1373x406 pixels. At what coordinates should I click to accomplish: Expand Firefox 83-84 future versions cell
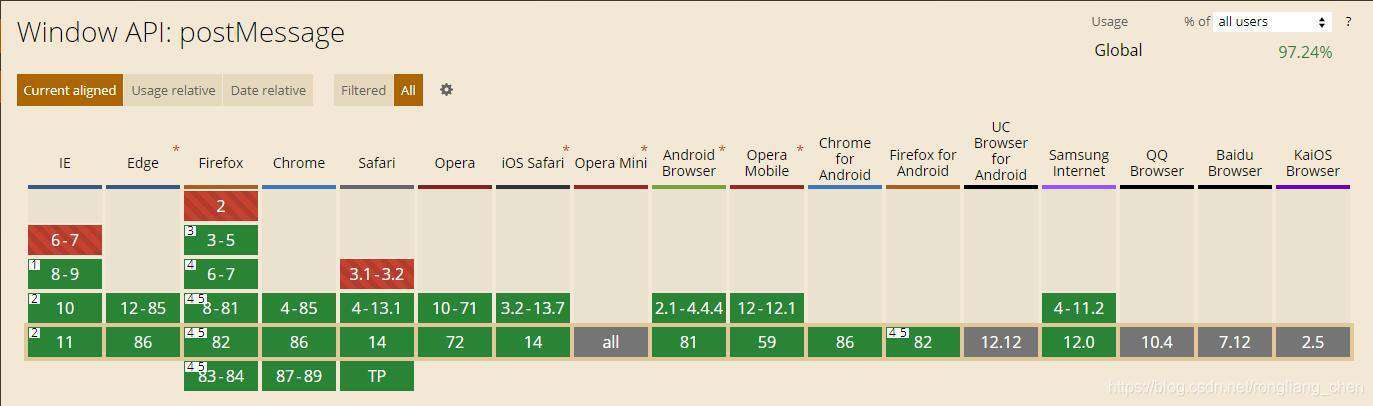[x=221, y=376]
